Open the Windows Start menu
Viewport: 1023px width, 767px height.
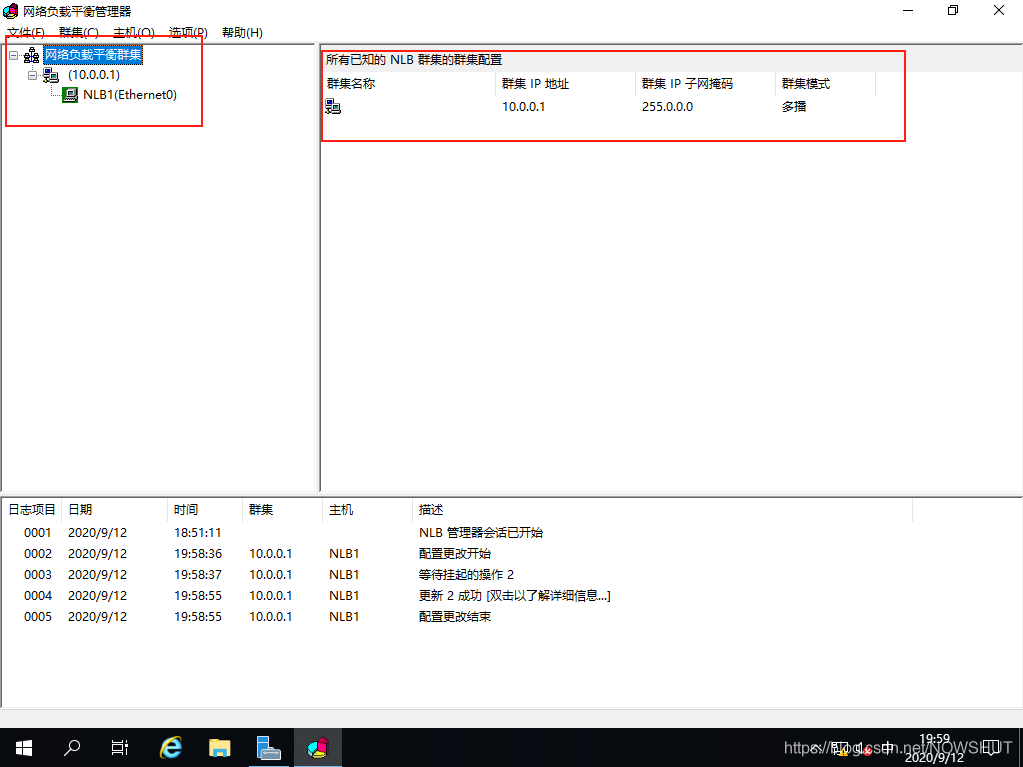23,747
